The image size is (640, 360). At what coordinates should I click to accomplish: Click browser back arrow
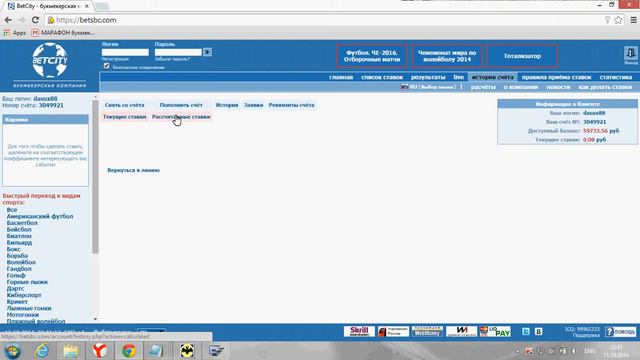8,20
